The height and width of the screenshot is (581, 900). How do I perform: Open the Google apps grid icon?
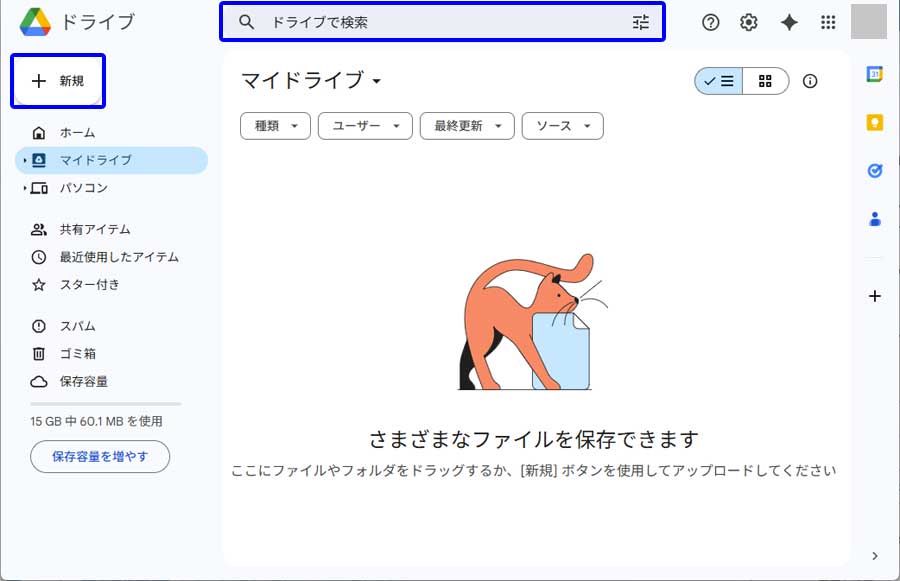pos(828,22)
